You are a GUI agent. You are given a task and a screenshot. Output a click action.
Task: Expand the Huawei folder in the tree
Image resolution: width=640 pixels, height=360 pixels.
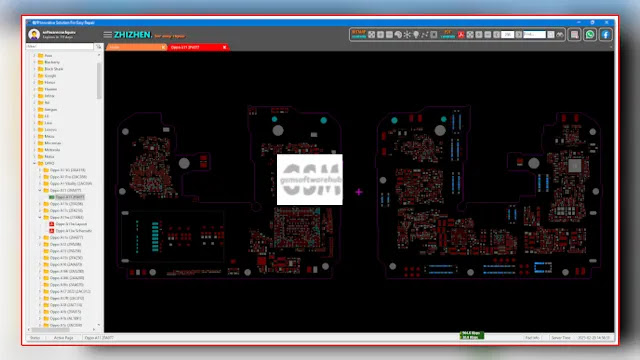34,89
